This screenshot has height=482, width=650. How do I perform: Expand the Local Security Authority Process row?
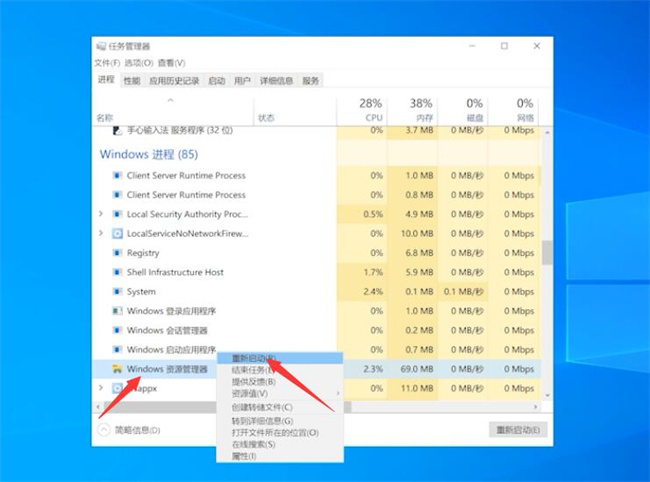pyautogui.click(x=101, y=214)
